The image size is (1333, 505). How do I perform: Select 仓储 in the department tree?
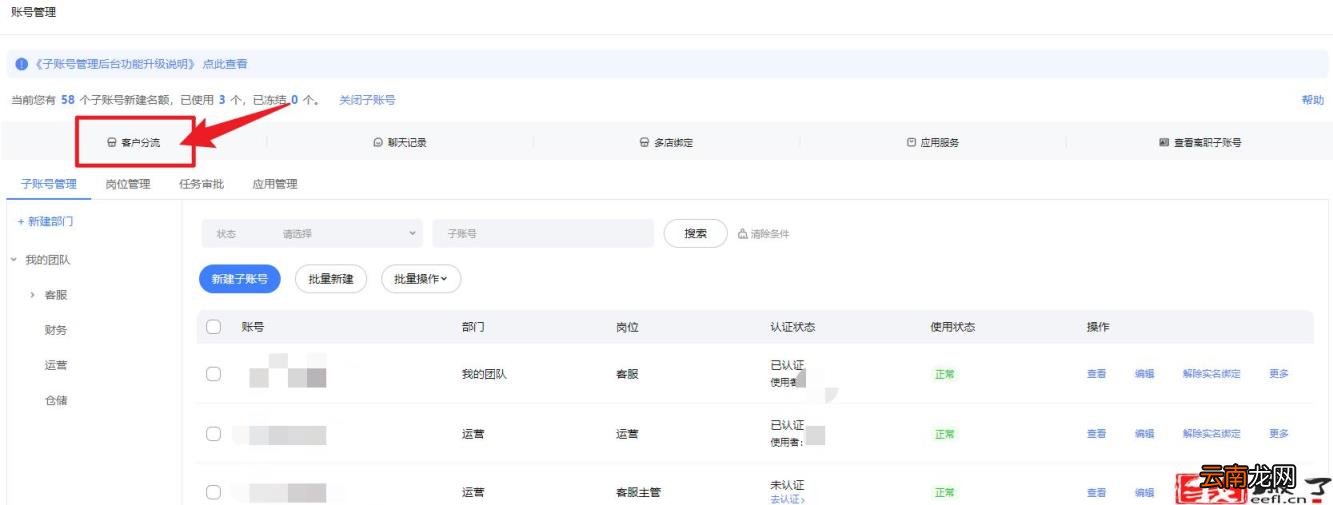click(x=56, y=400)
